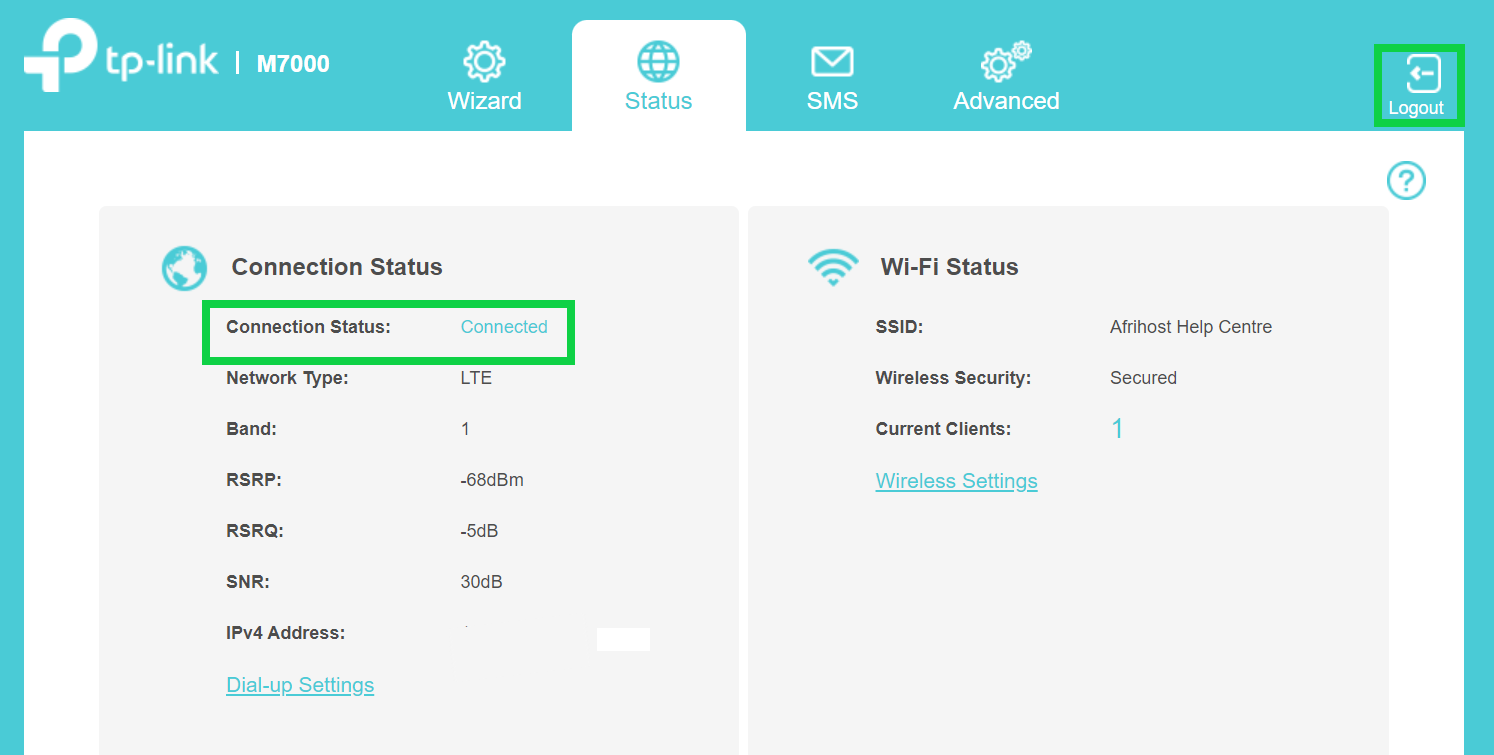This screenshot has height=755, width=1494.
Task: Click the Connection Status earth icon
Action: click(x=185, y=268)
